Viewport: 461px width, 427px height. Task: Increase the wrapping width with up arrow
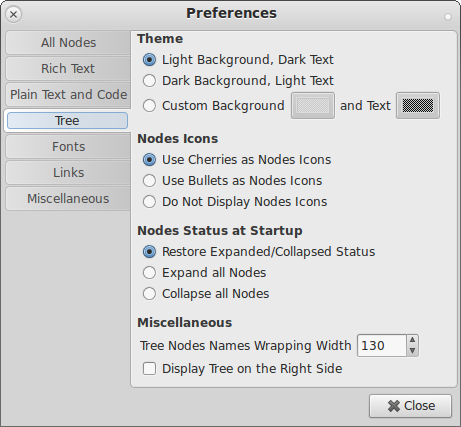coord(412,340)
